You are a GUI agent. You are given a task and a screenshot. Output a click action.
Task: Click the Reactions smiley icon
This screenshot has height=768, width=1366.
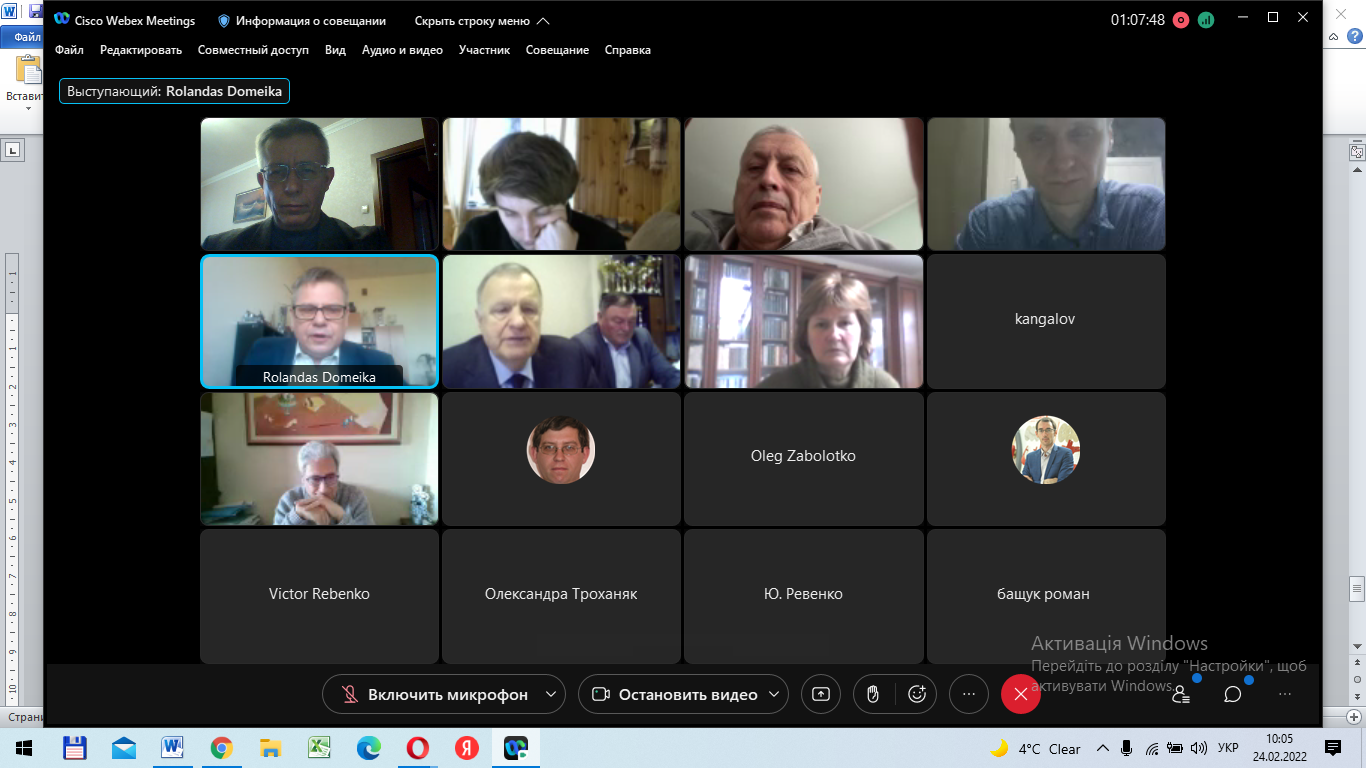click(x=917, y=694)
